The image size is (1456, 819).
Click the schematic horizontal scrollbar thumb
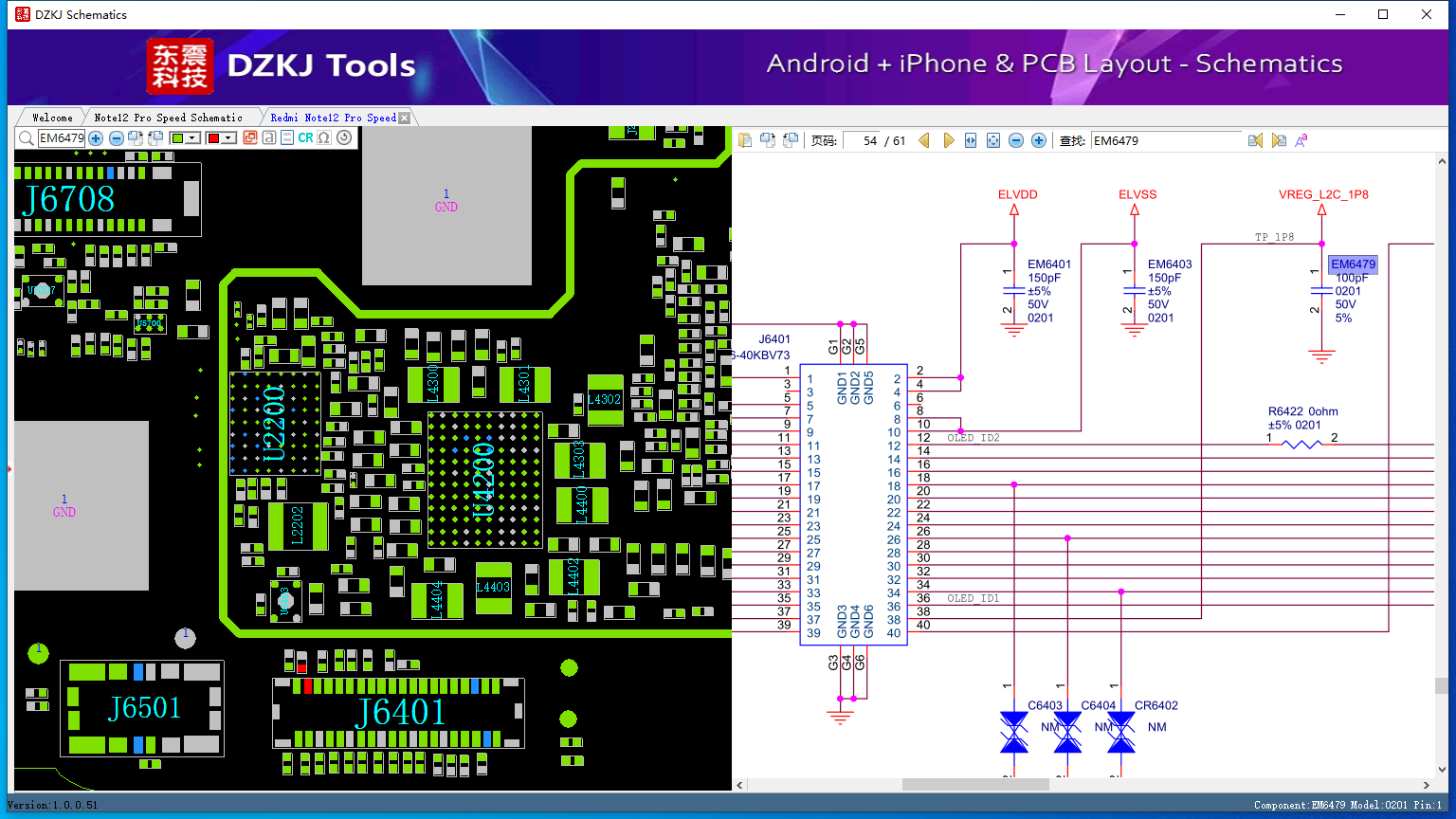975,785
